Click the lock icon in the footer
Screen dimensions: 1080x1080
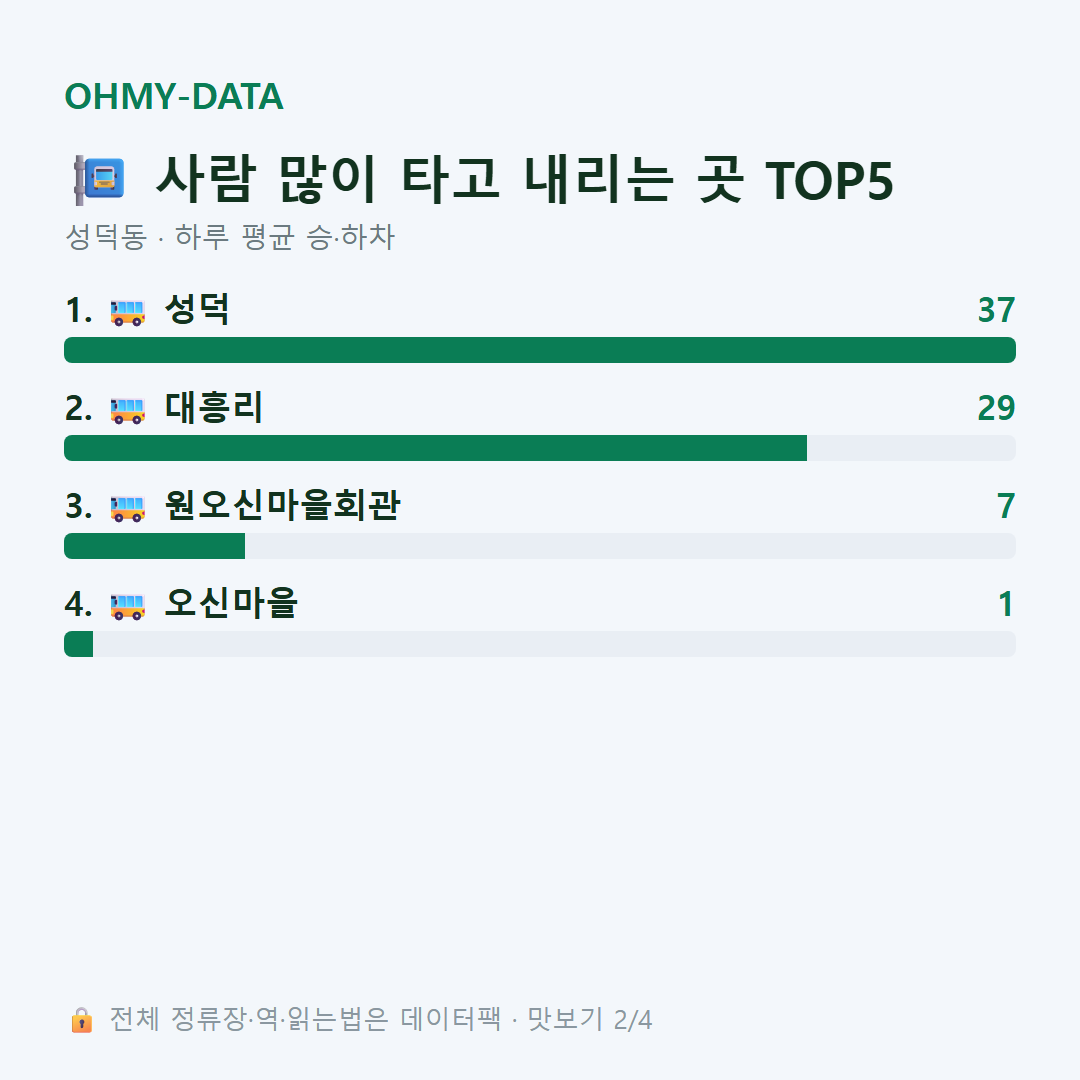[x=81, y=1019]
